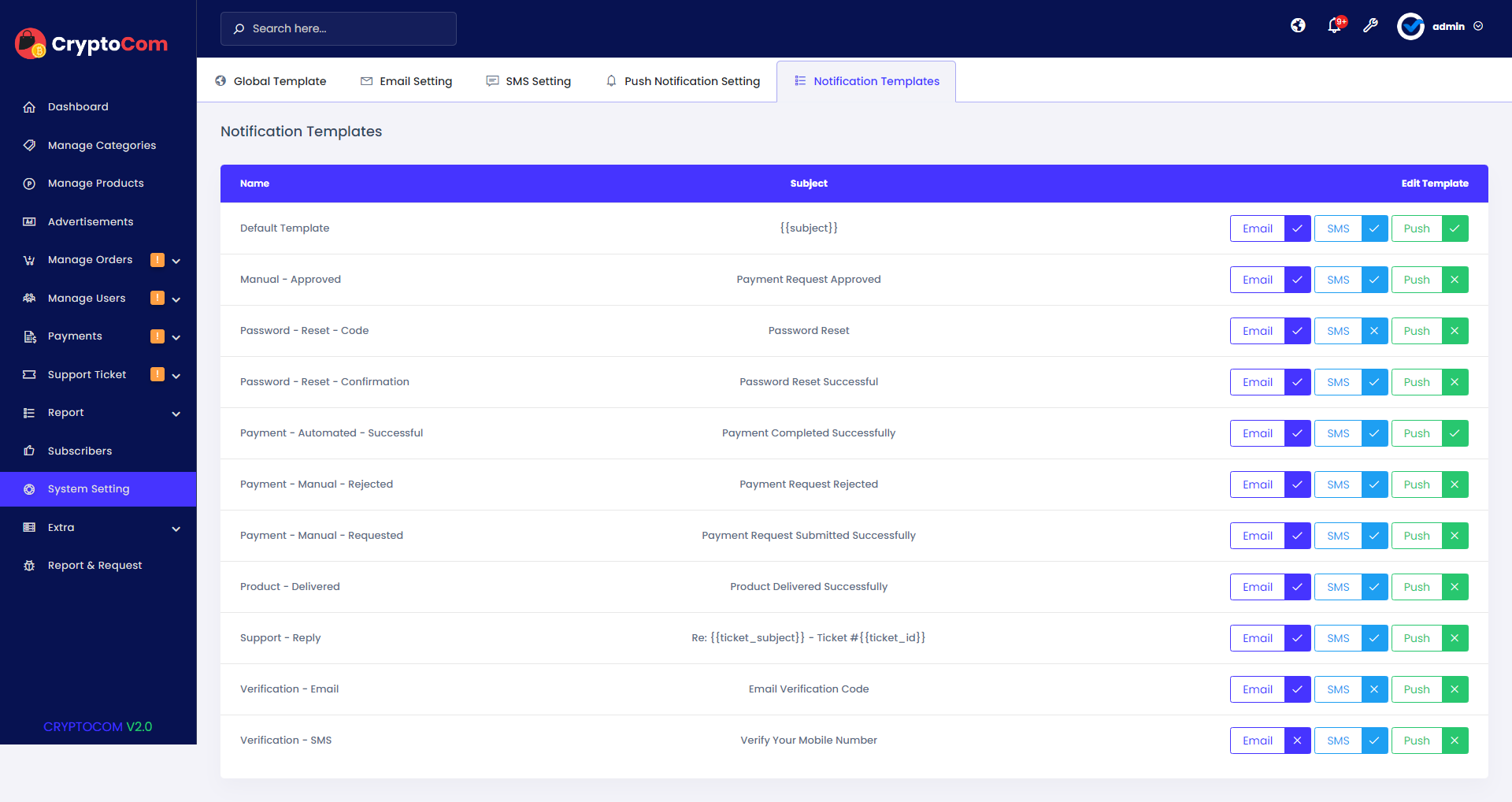The height and width of the screenshot is (802, 1512).
Task: Toggle SMS status for Verification - Email
Action: tap(1374, 689)
